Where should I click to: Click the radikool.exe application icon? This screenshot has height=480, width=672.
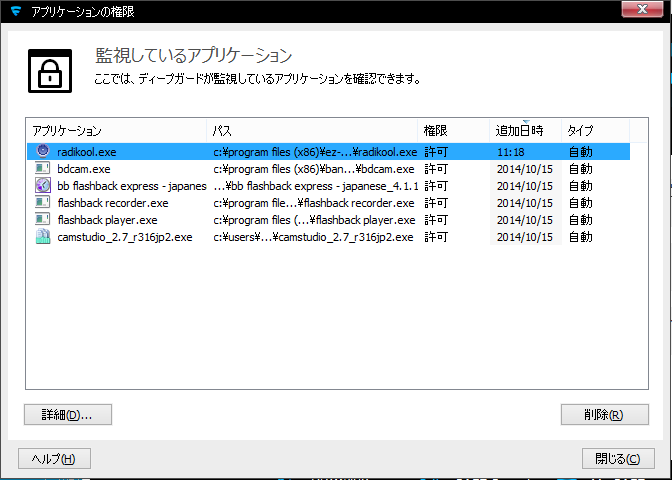(x=43, y=151)
